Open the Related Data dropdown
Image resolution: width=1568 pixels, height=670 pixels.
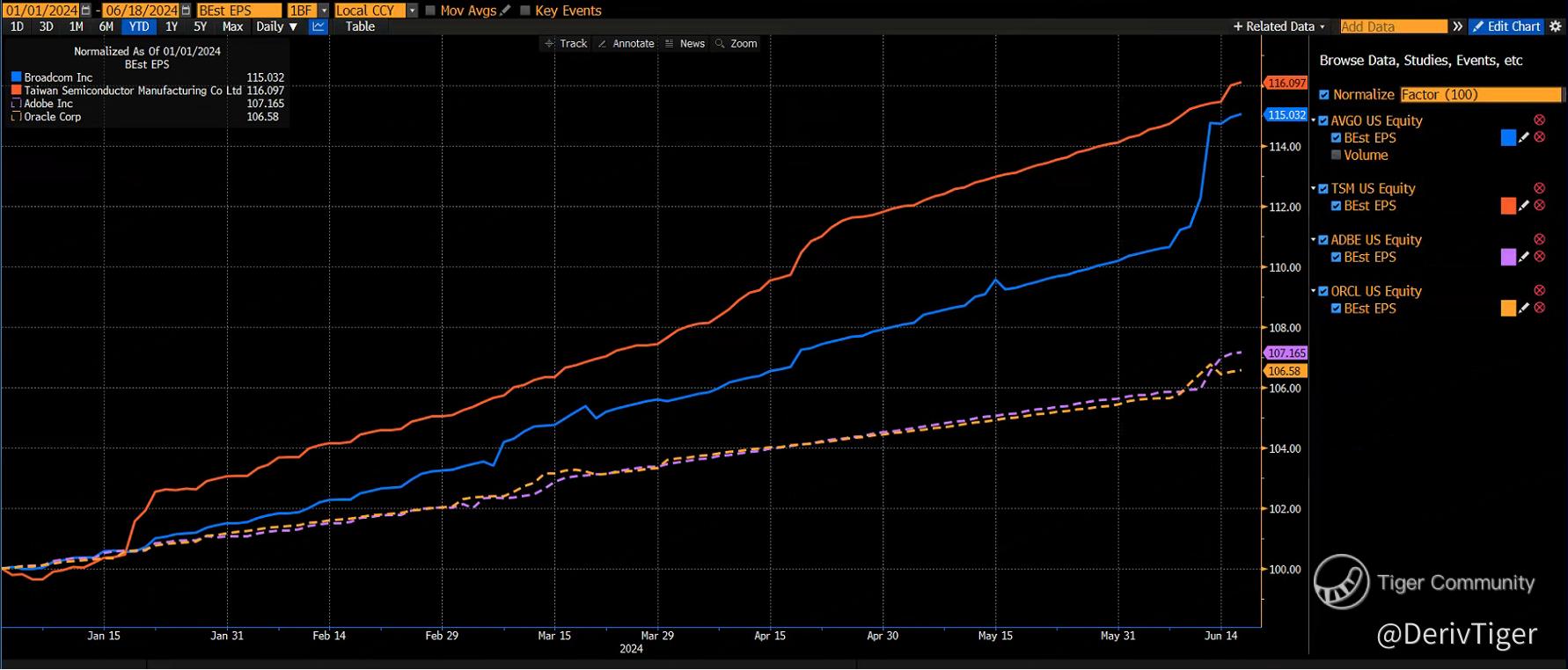[x=1279, y=26]
